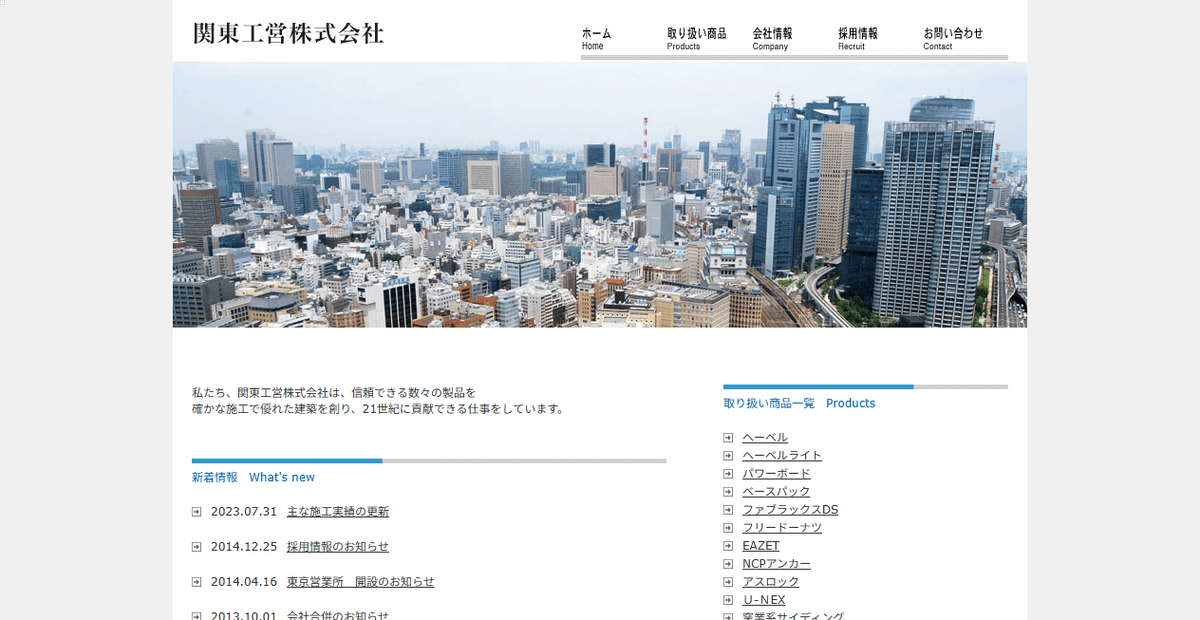Open the ファブラックスDS product link

(x=791, y=509)
